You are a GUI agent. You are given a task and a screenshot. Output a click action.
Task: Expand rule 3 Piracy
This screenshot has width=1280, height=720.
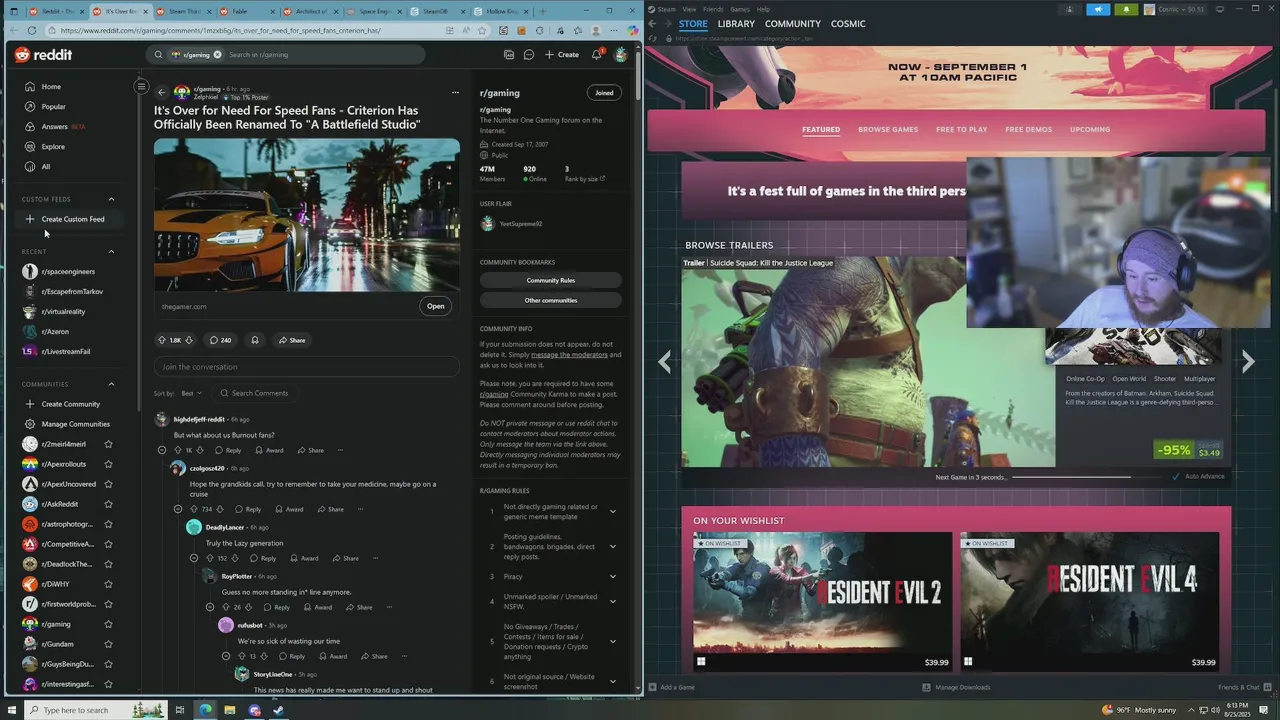(613, 576)
